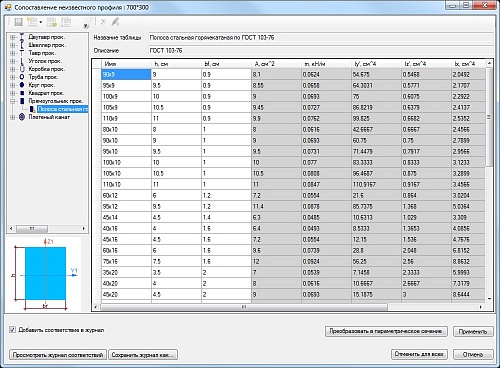Click Преобразовать в параметрическое сечение button
500x368 pixels.
386,331
